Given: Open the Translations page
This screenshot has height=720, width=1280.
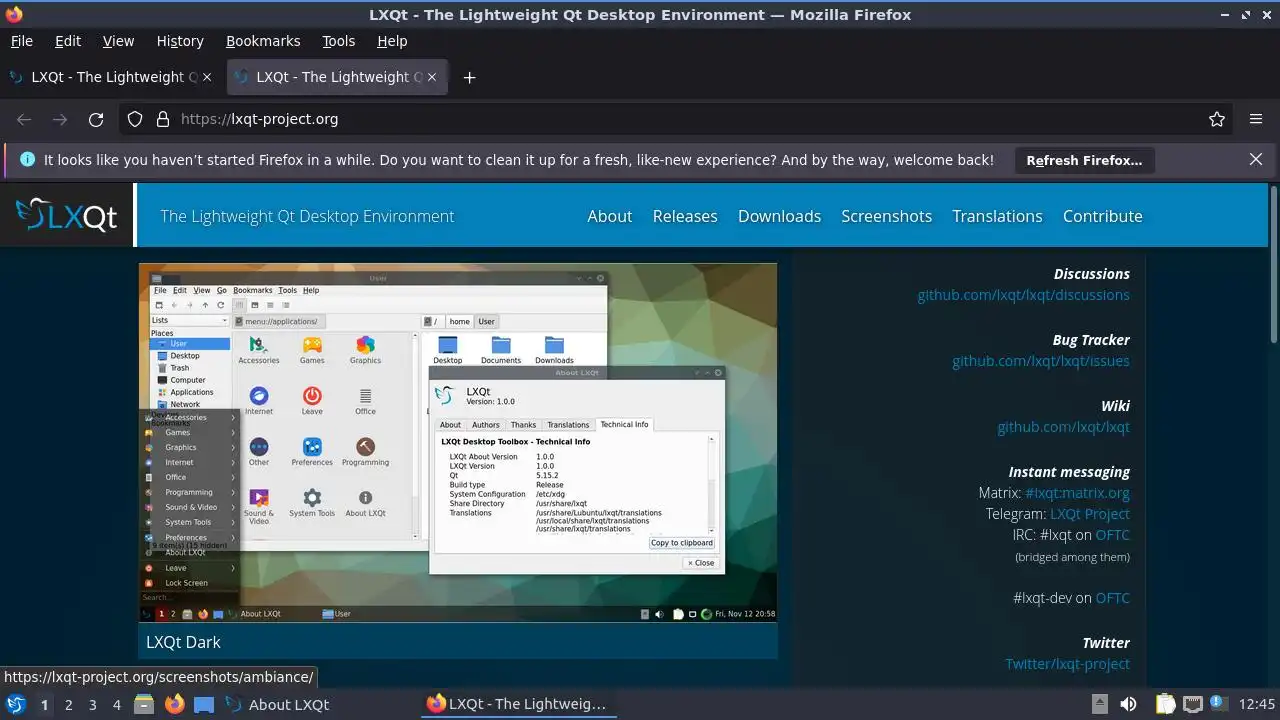Looking at the screenshot, I should click(x=997, y=216).
